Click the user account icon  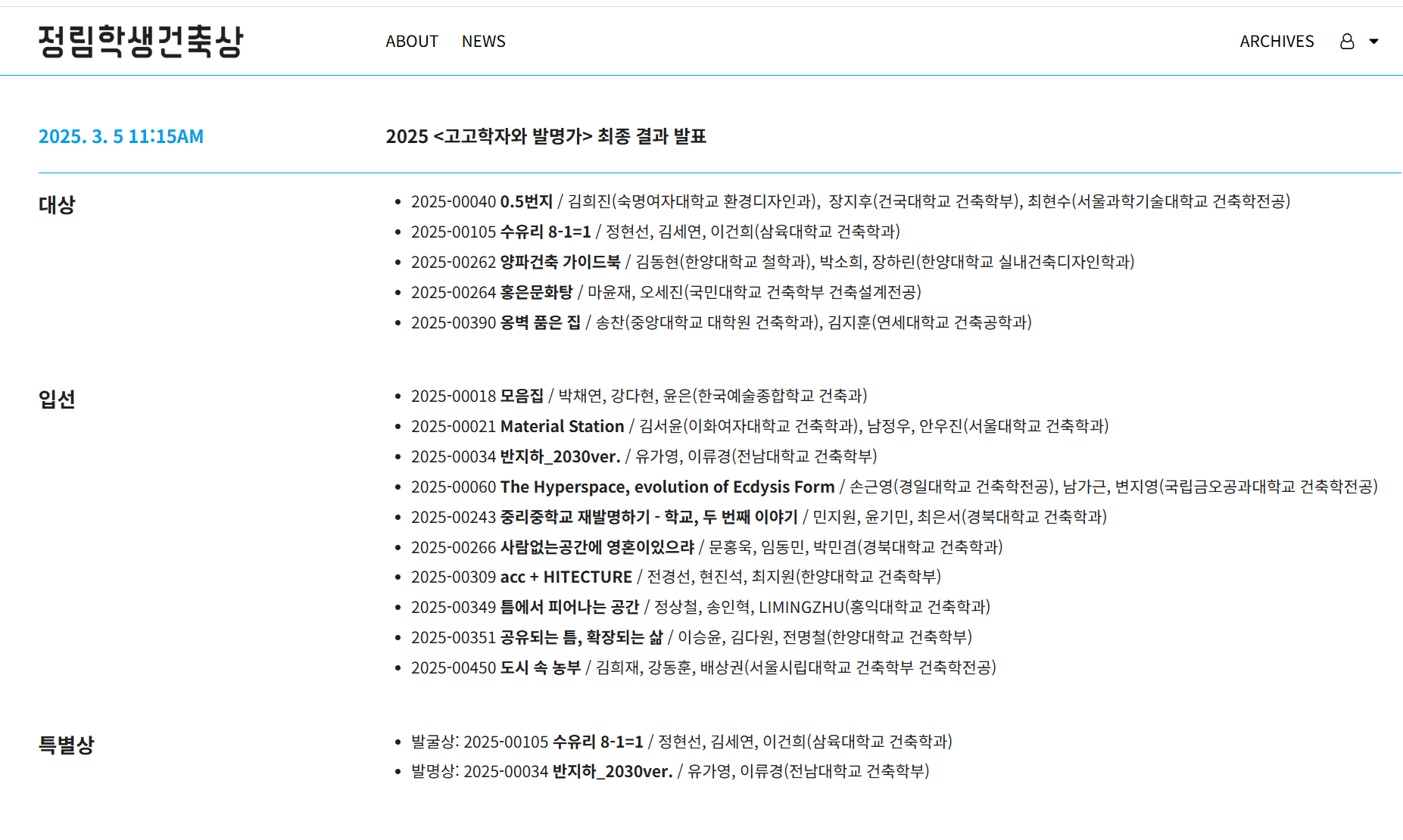tap(1347, 42)
